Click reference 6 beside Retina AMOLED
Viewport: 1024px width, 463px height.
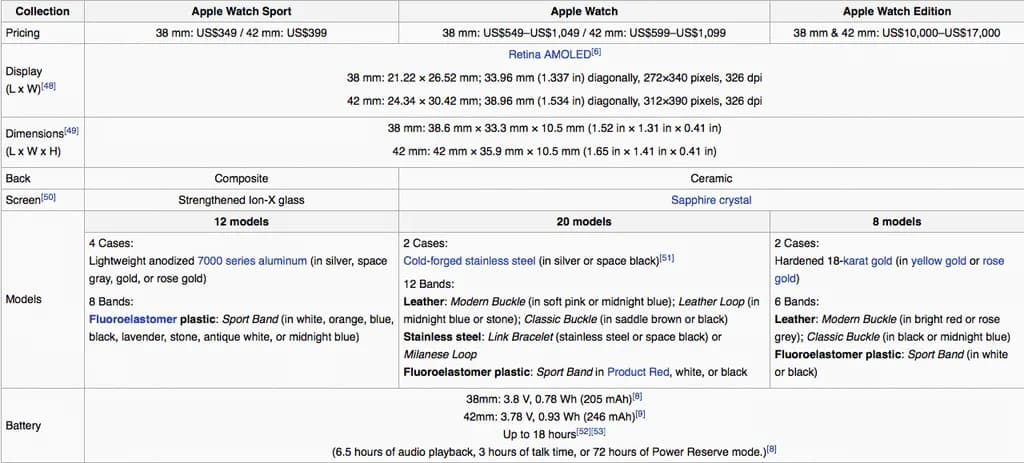[x=596, y=50]
